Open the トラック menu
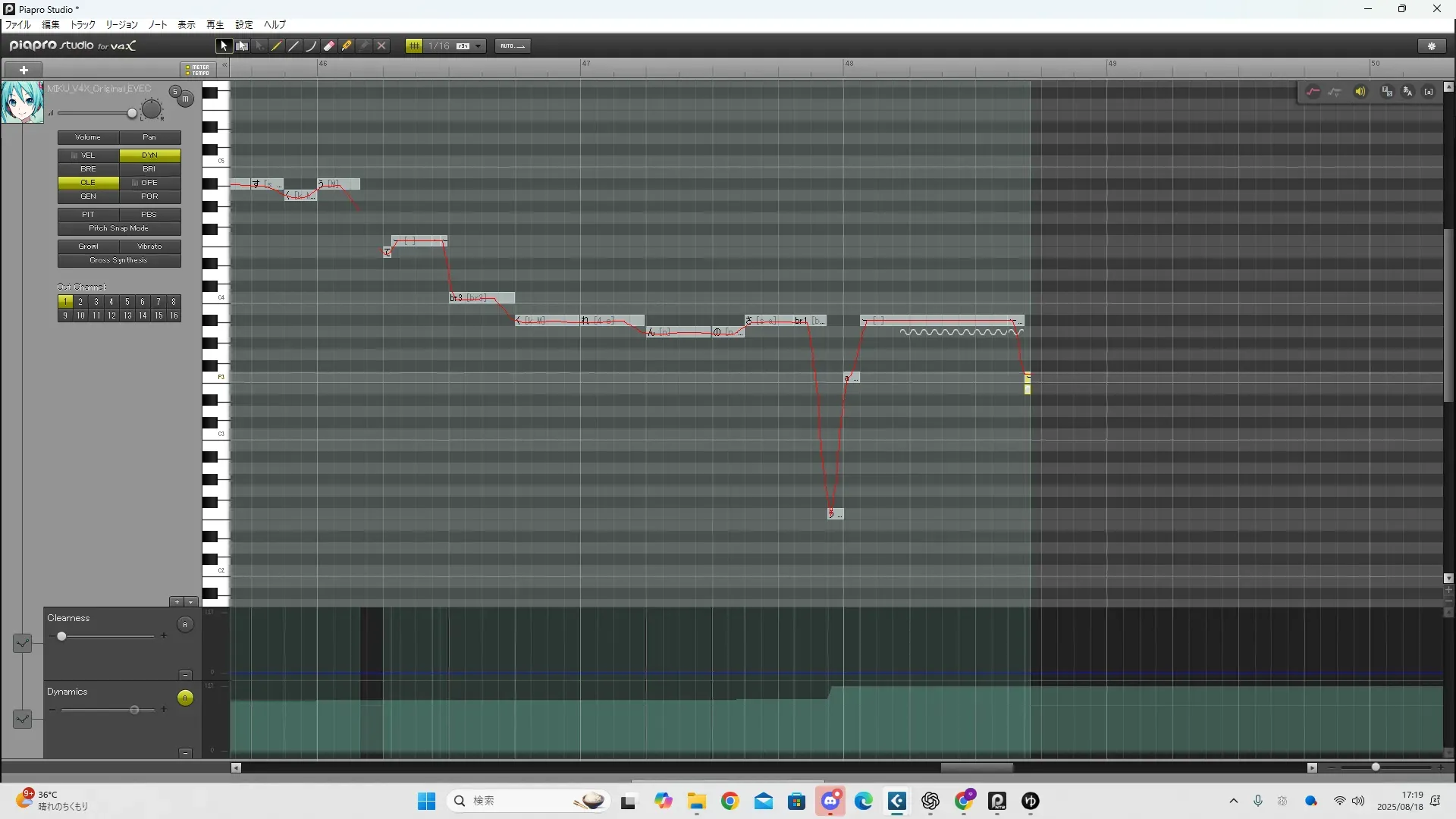The height and width of the screenshot is (819, 1456). [83, 25]
